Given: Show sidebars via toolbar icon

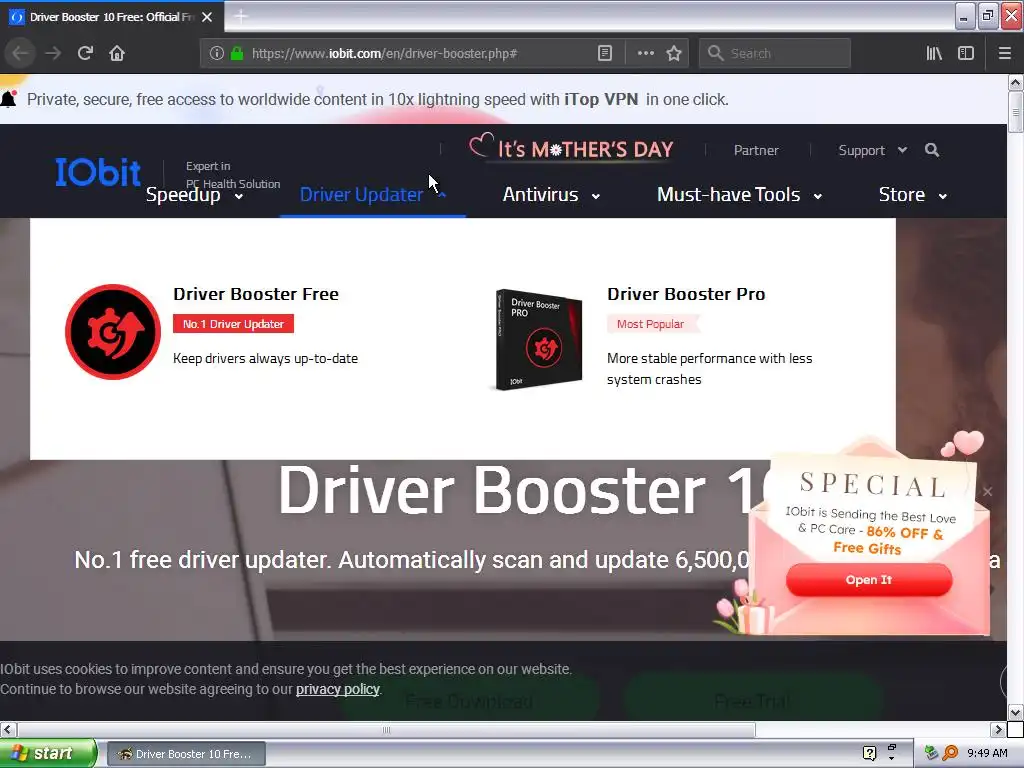Looking at the screenshot, I should (966, 53).
